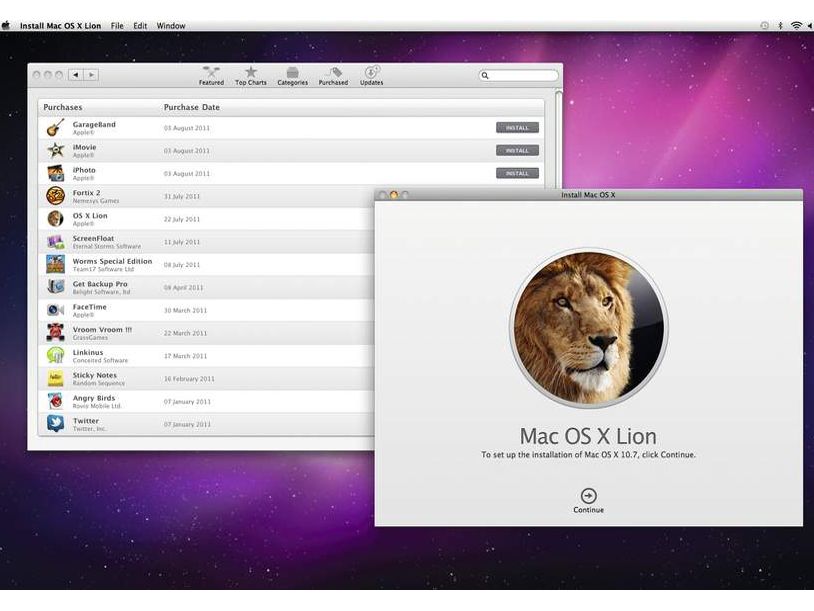Viewport: 814px width, 611px height.
Task: Switch to the Purchased tab
Action: click(333, 75)
